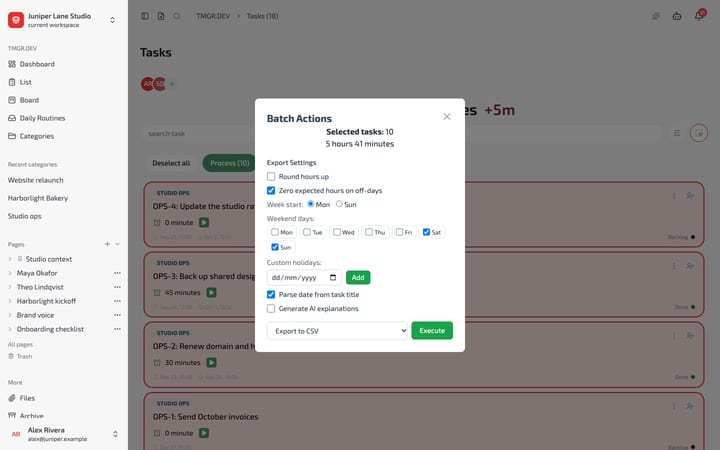This screenshot has height=450, width=720.
Task: Uncheck Parse date from task title
Action: point(271,294)
